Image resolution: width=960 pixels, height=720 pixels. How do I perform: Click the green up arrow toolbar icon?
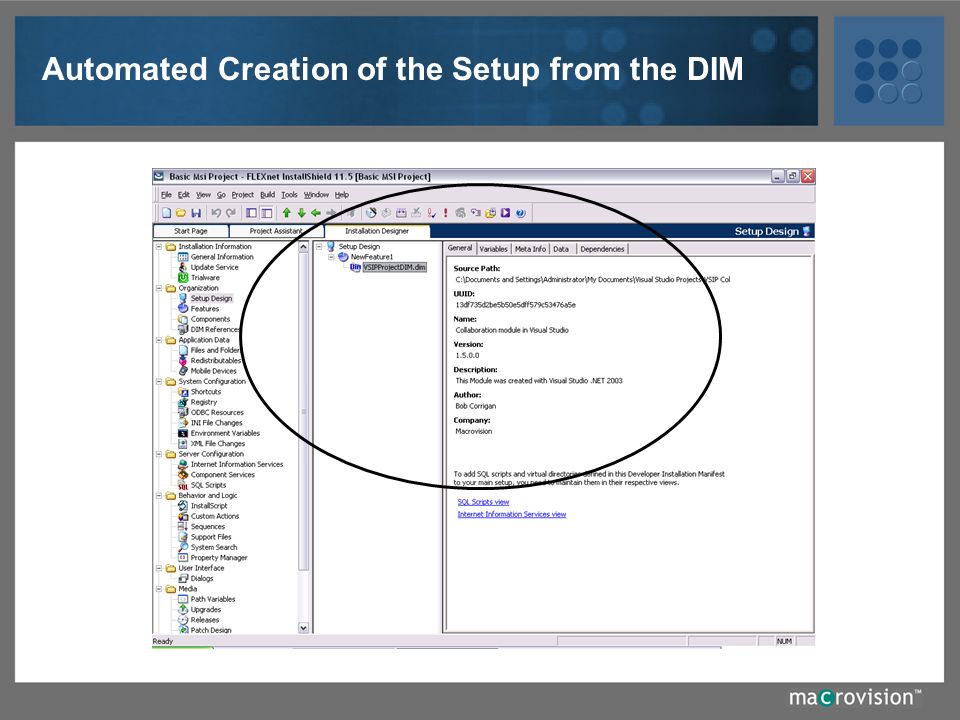pos(287,213)
